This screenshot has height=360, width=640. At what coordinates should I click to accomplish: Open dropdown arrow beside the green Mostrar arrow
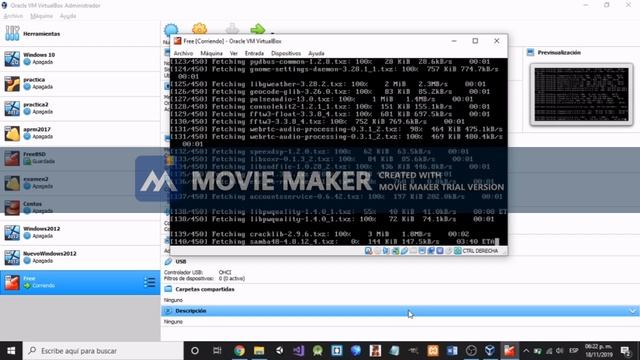[x=272, y=33]
